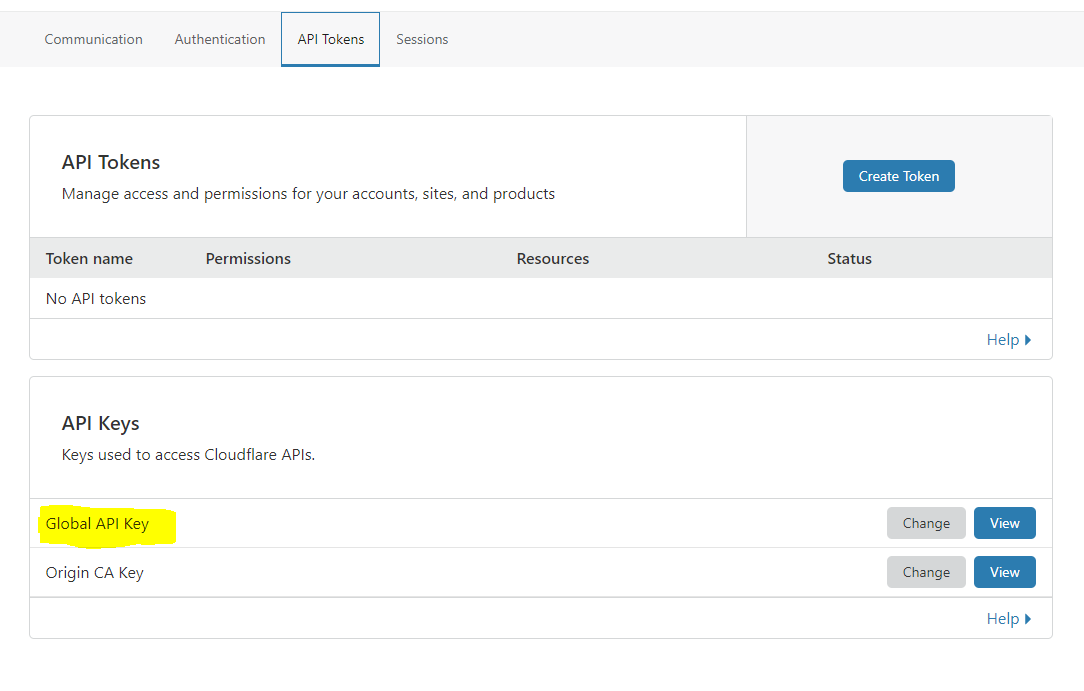
Task: Click 'Keys used to access Cloudflare APIs.' text
Action: (x=188, y=455)
